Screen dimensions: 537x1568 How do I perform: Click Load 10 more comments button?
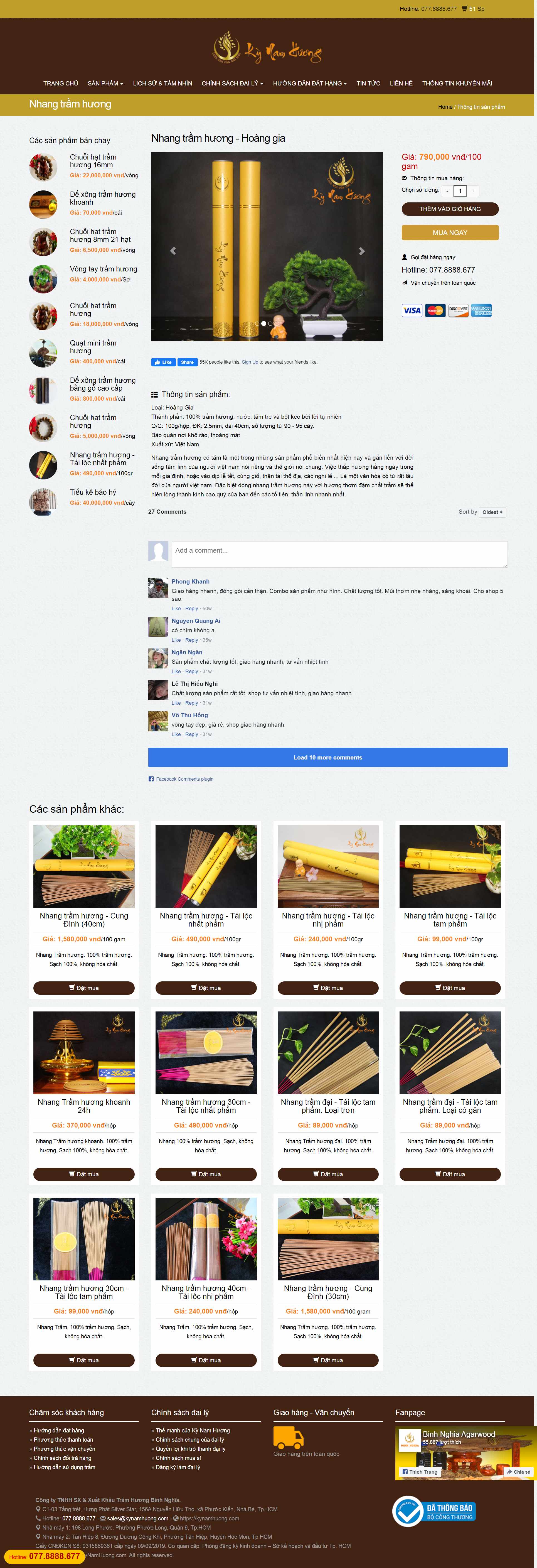coord(328,757)
